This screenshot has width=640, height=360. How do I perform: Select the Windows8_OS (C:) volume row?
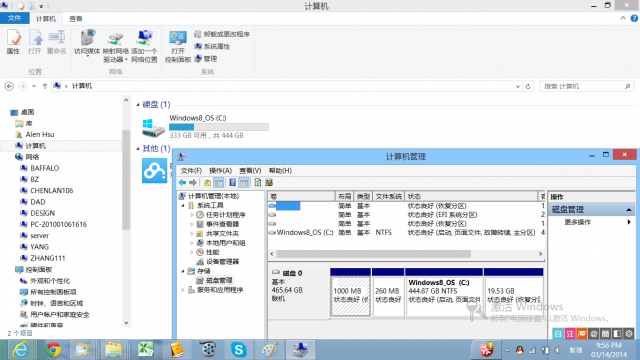[406, 233]
